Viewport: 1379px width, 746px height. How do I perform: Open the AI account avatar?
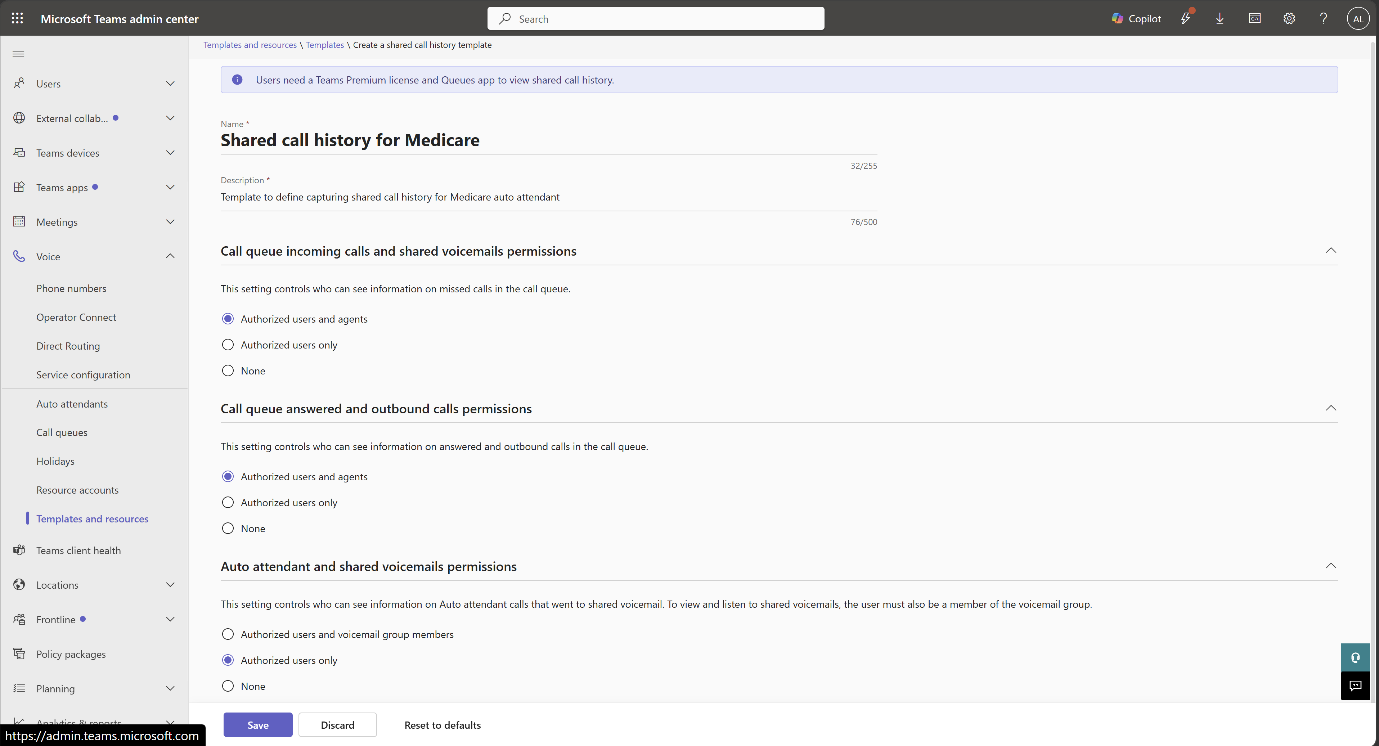tap(1357, 19)
